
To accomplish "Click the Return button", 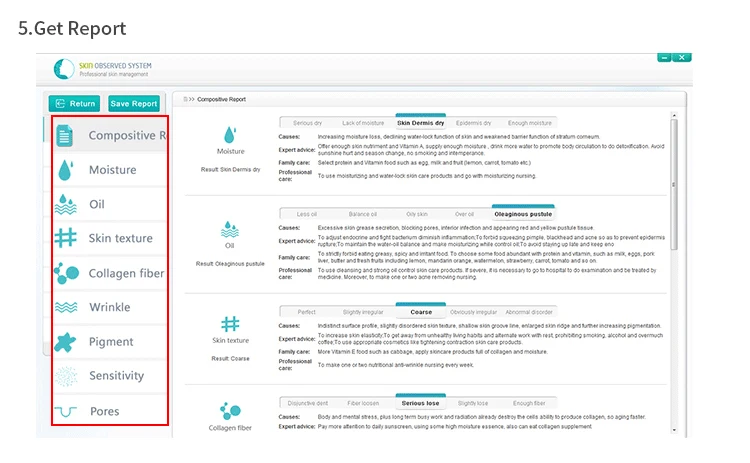I will pyautogui.click(x=74, y=103).
